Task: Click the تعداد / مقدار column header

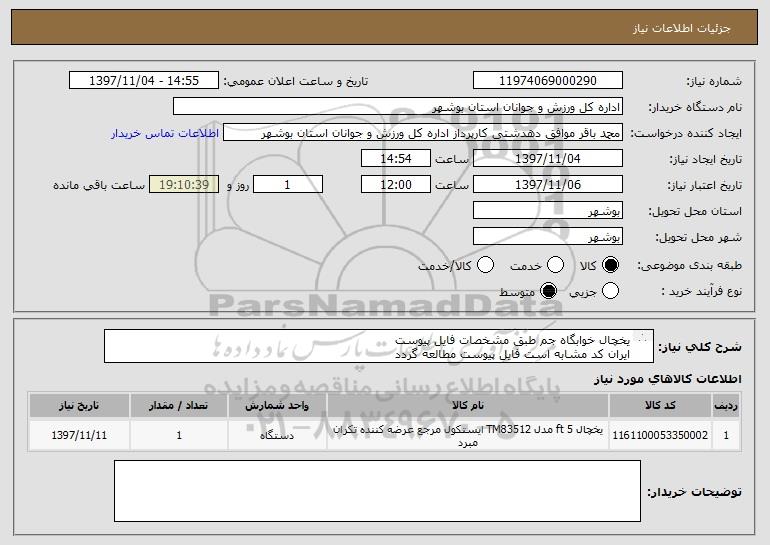Action: (x=179, y=406)
